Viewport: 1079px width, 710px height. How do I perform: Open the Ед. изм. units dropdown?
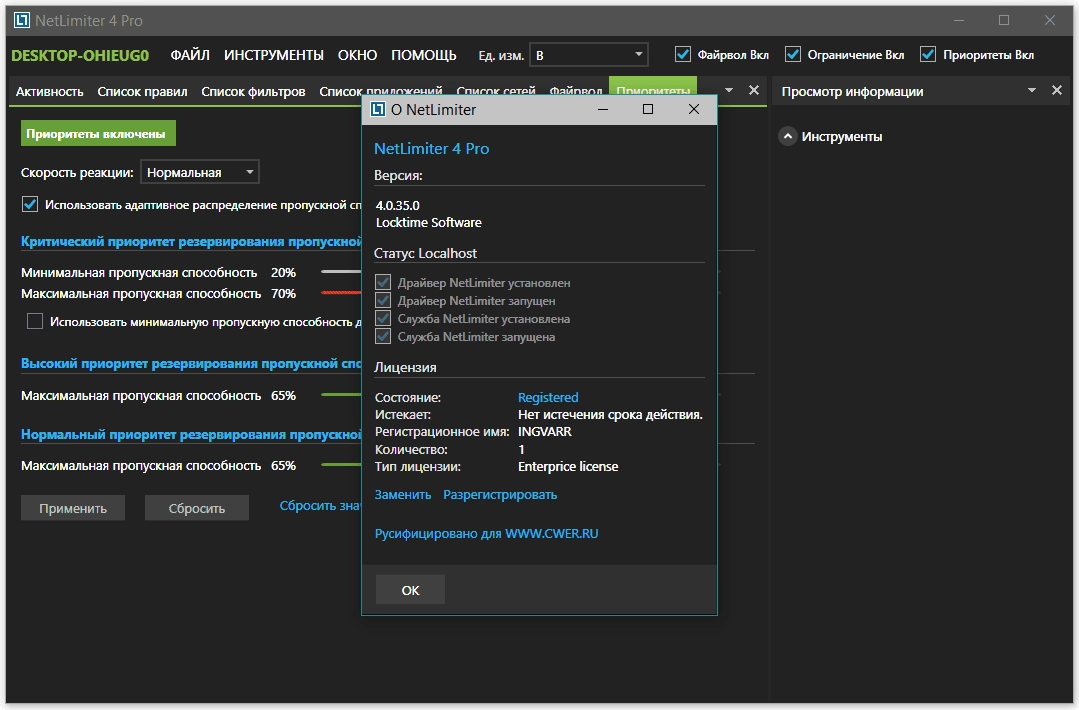pos(588,55)
